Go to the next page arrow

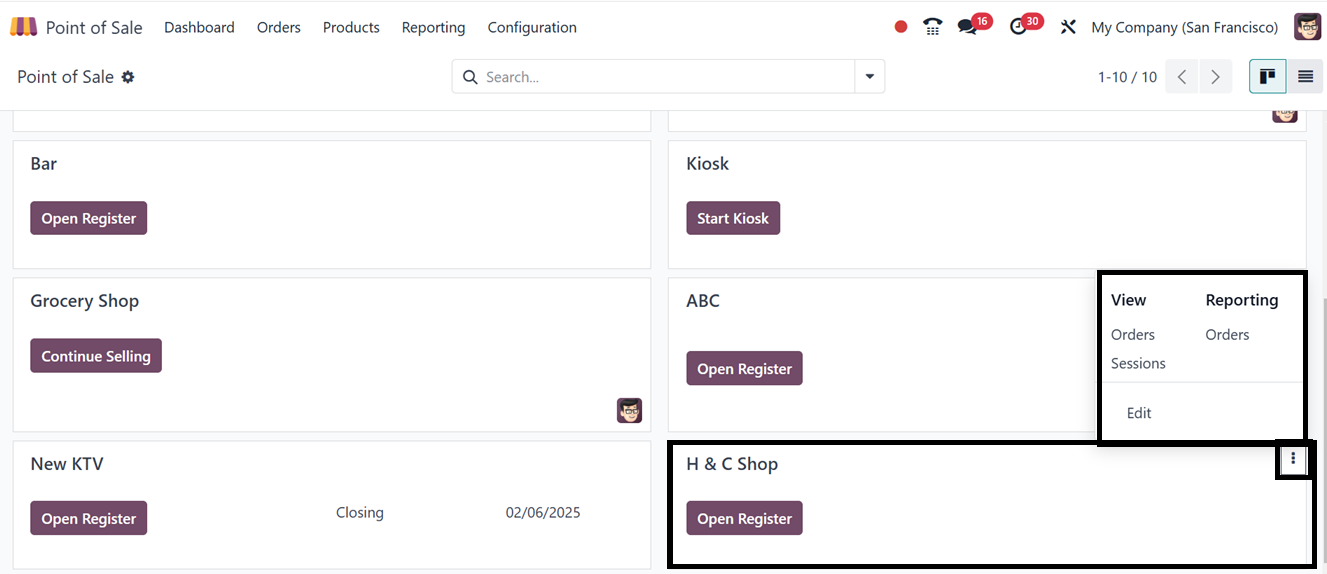[1215, 77]
